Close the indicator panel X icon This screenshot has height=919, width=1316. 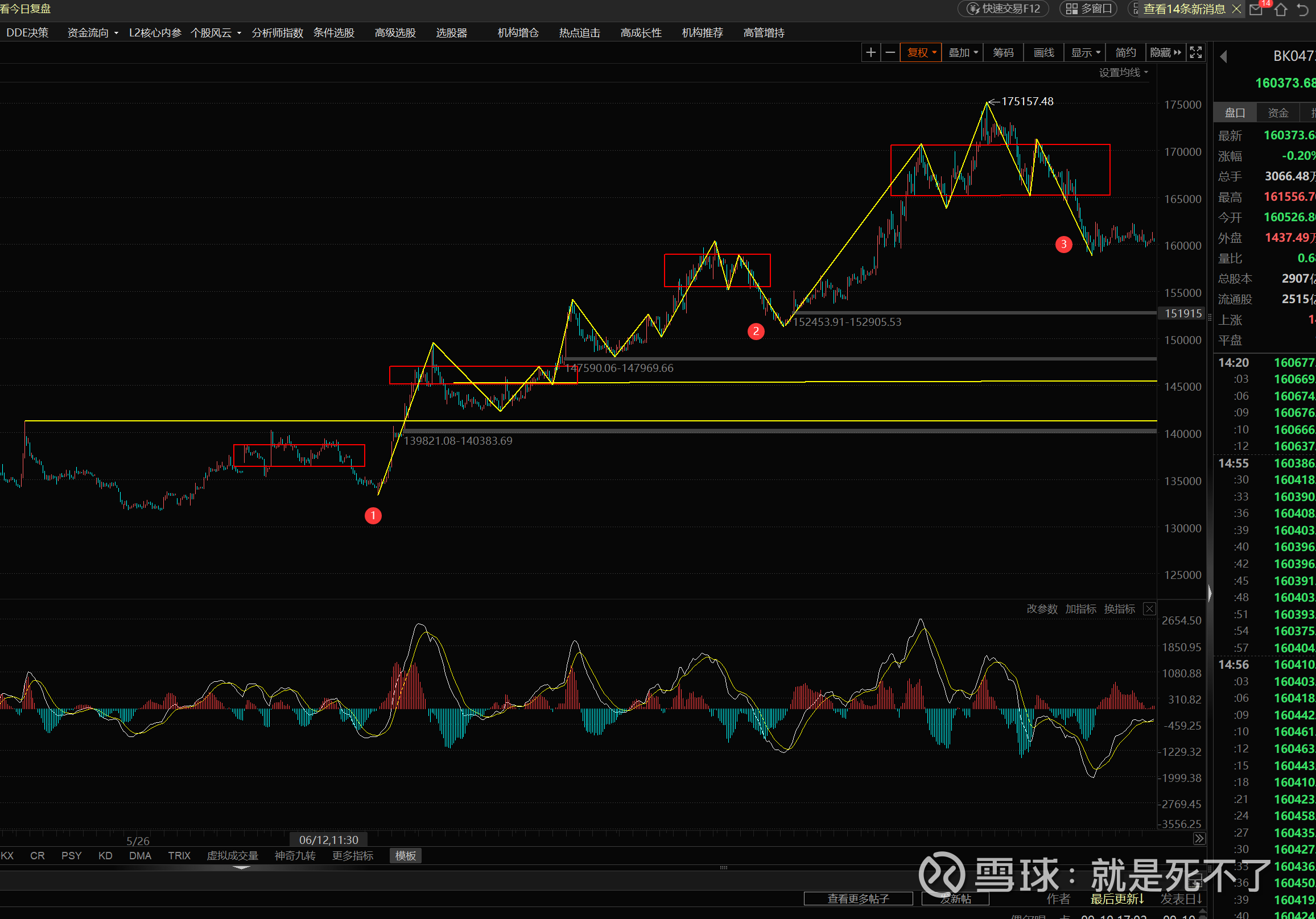click(1149, 609)
